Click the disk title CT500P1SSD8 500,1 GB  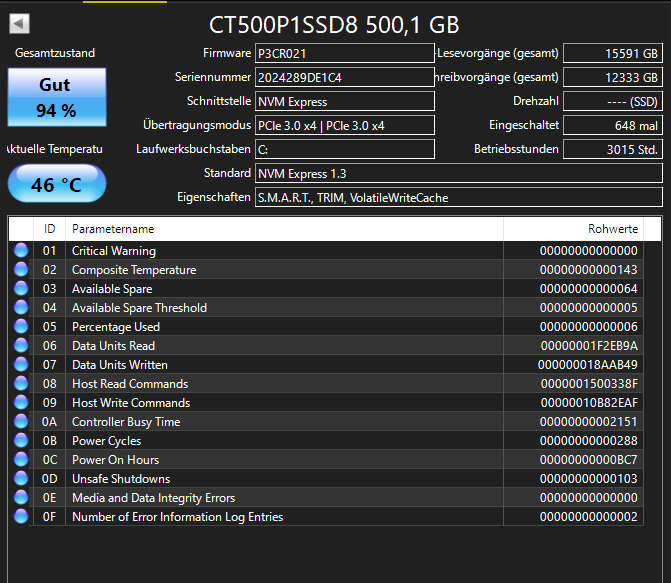tap(334, 25)
